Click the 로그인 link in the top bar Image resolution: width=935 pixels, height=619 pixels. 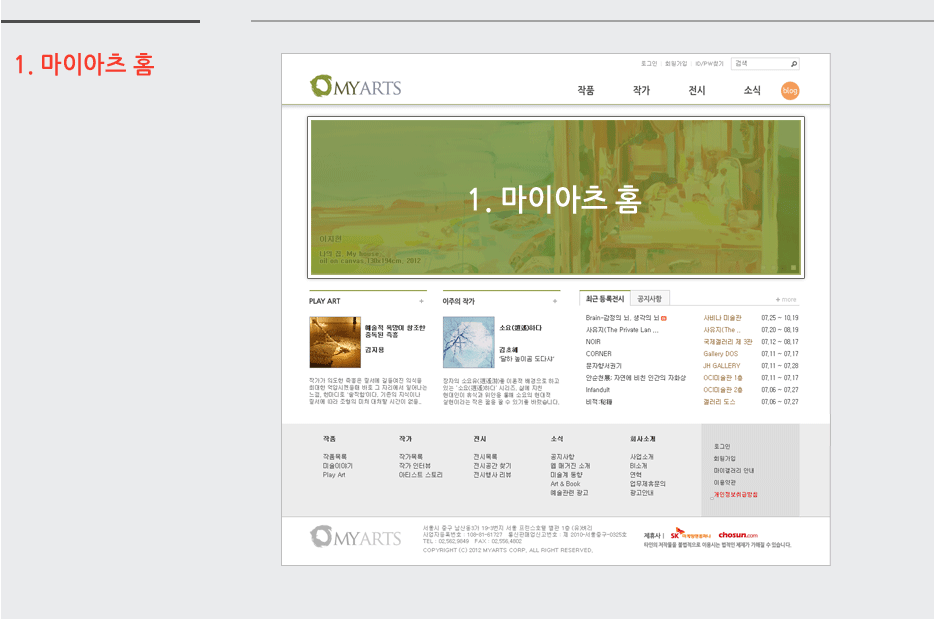tap(649, 64)
